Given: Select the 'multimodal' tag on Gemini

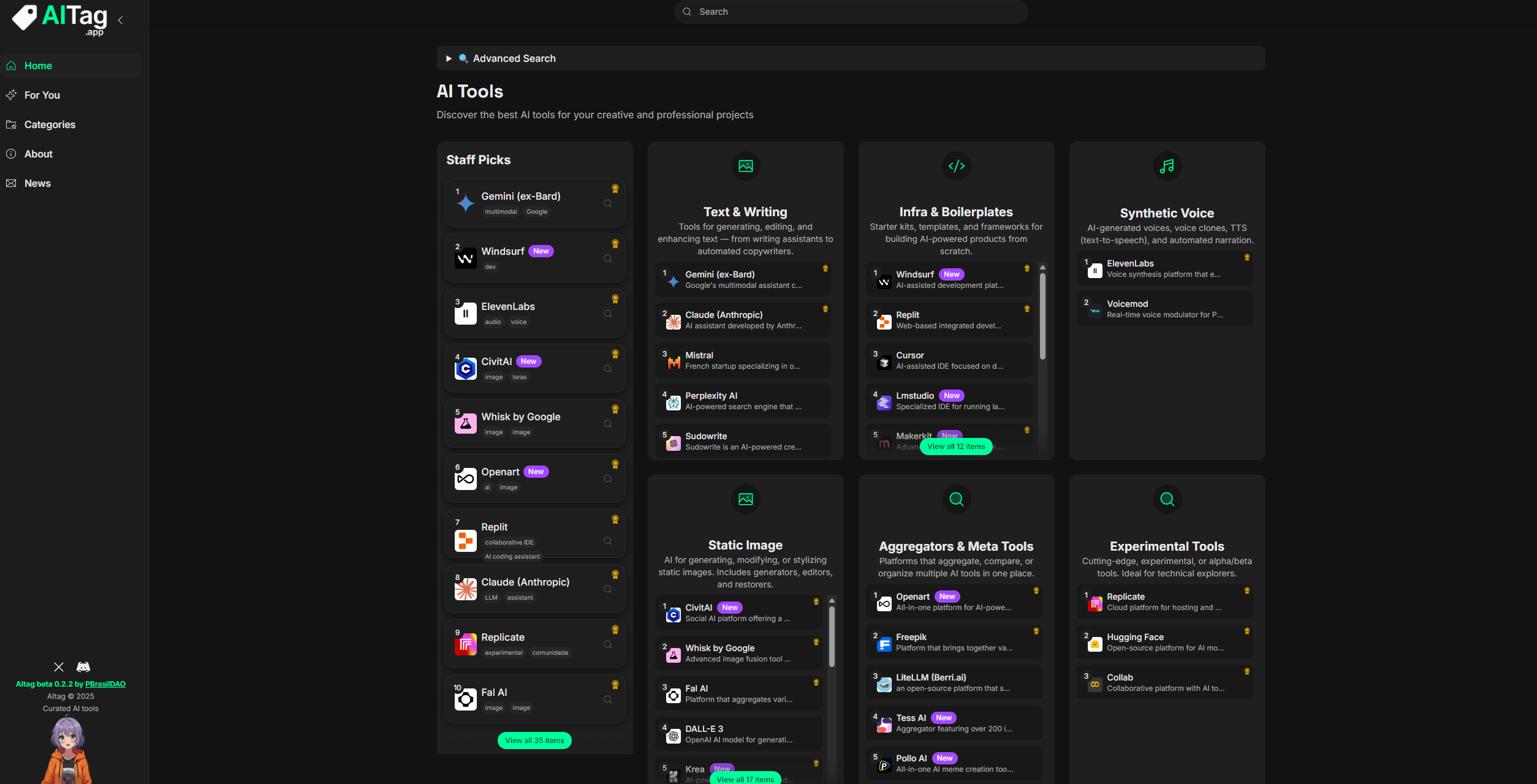Looking at the screenshot, I should [x=501, y=212].
